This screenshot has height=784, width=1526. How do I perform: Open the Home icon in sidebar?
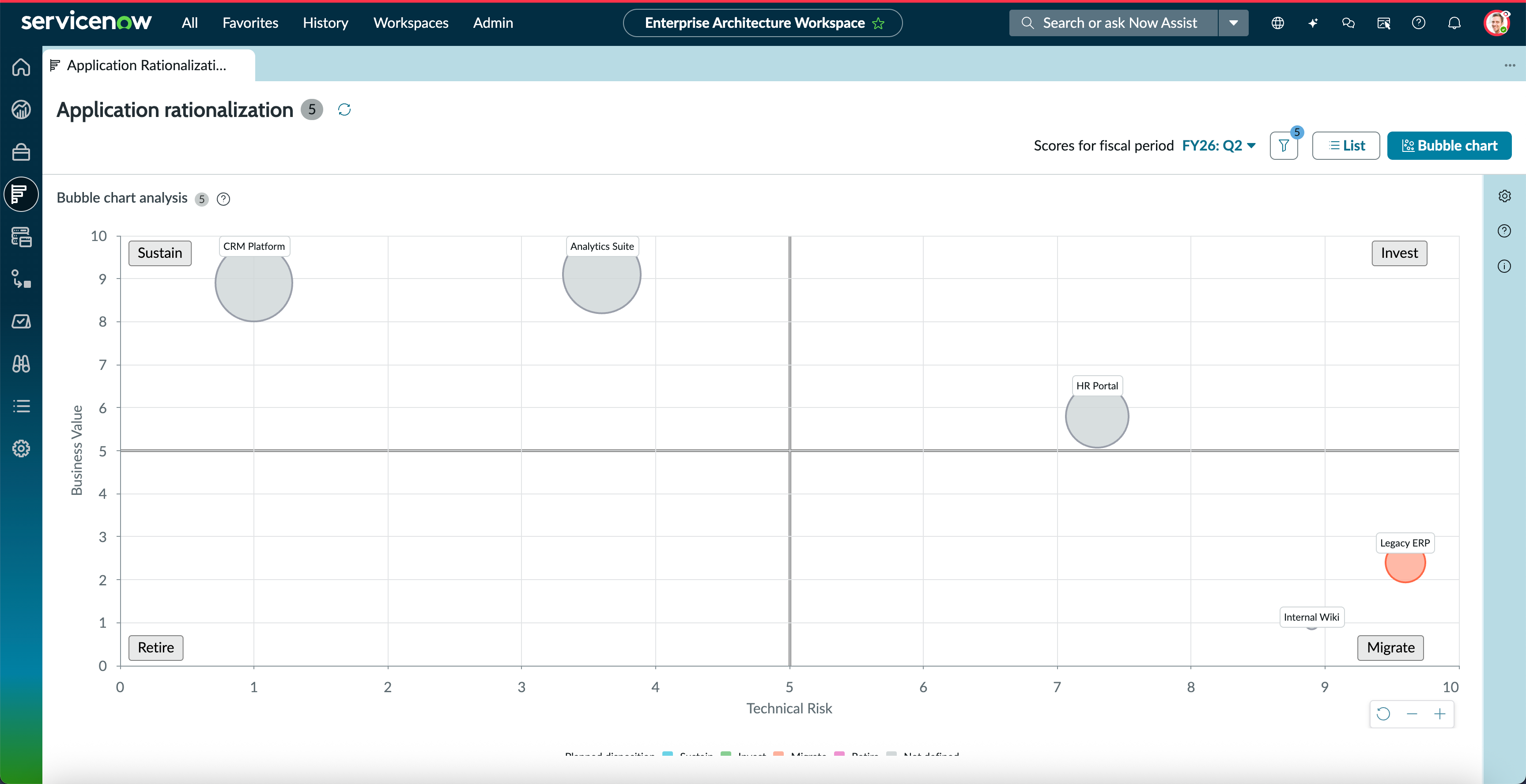pos(21,67)
